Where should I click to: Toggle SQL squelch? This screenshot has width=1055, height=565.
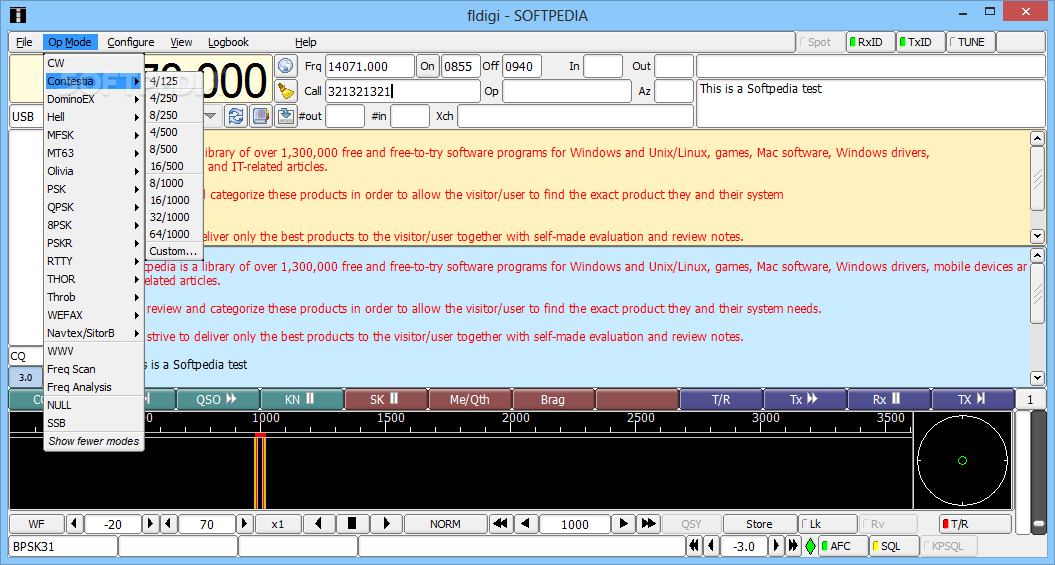pos(894,546)
